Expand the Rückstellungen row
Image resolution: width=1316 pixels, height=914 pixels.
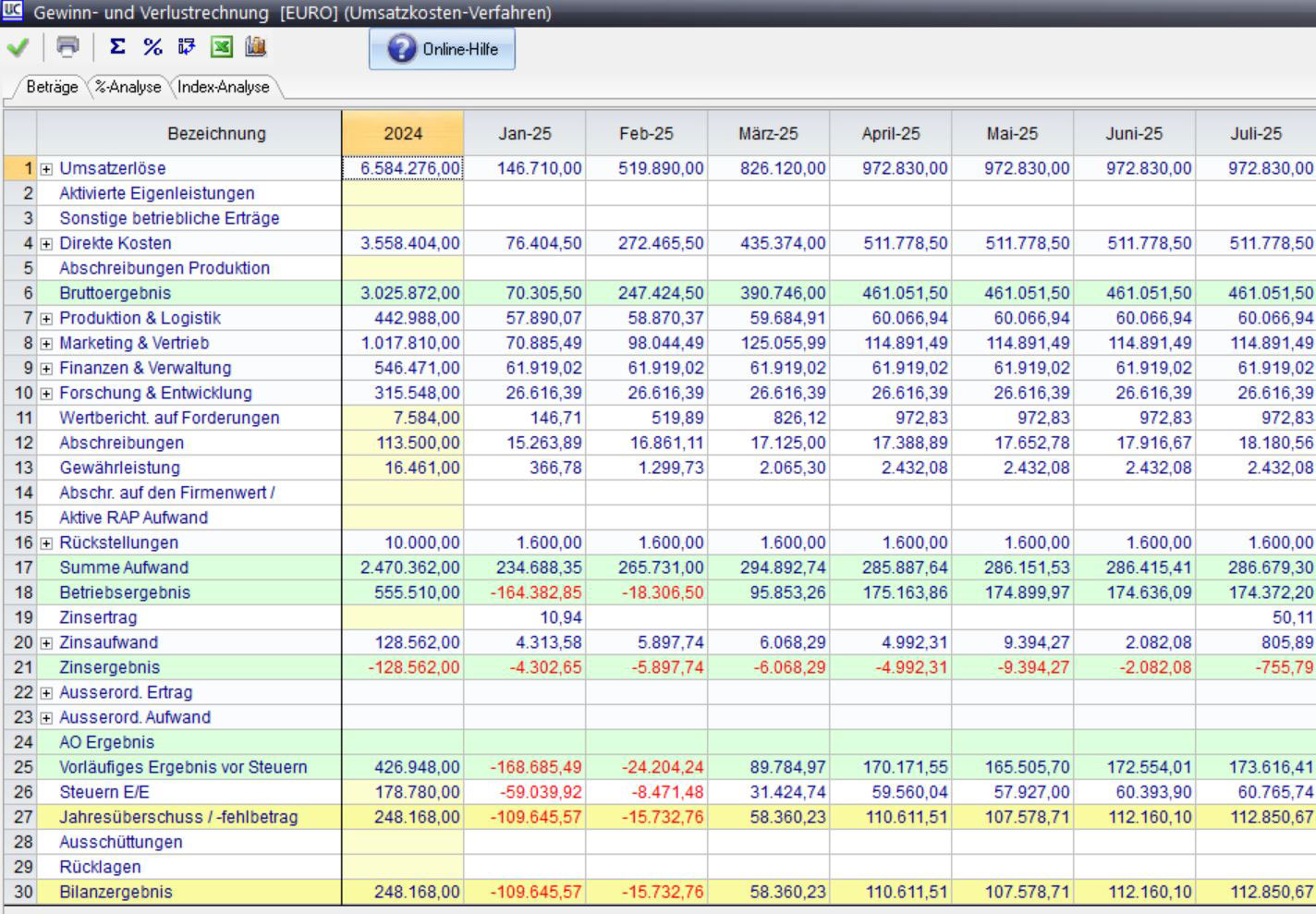(x=46, y=543)
